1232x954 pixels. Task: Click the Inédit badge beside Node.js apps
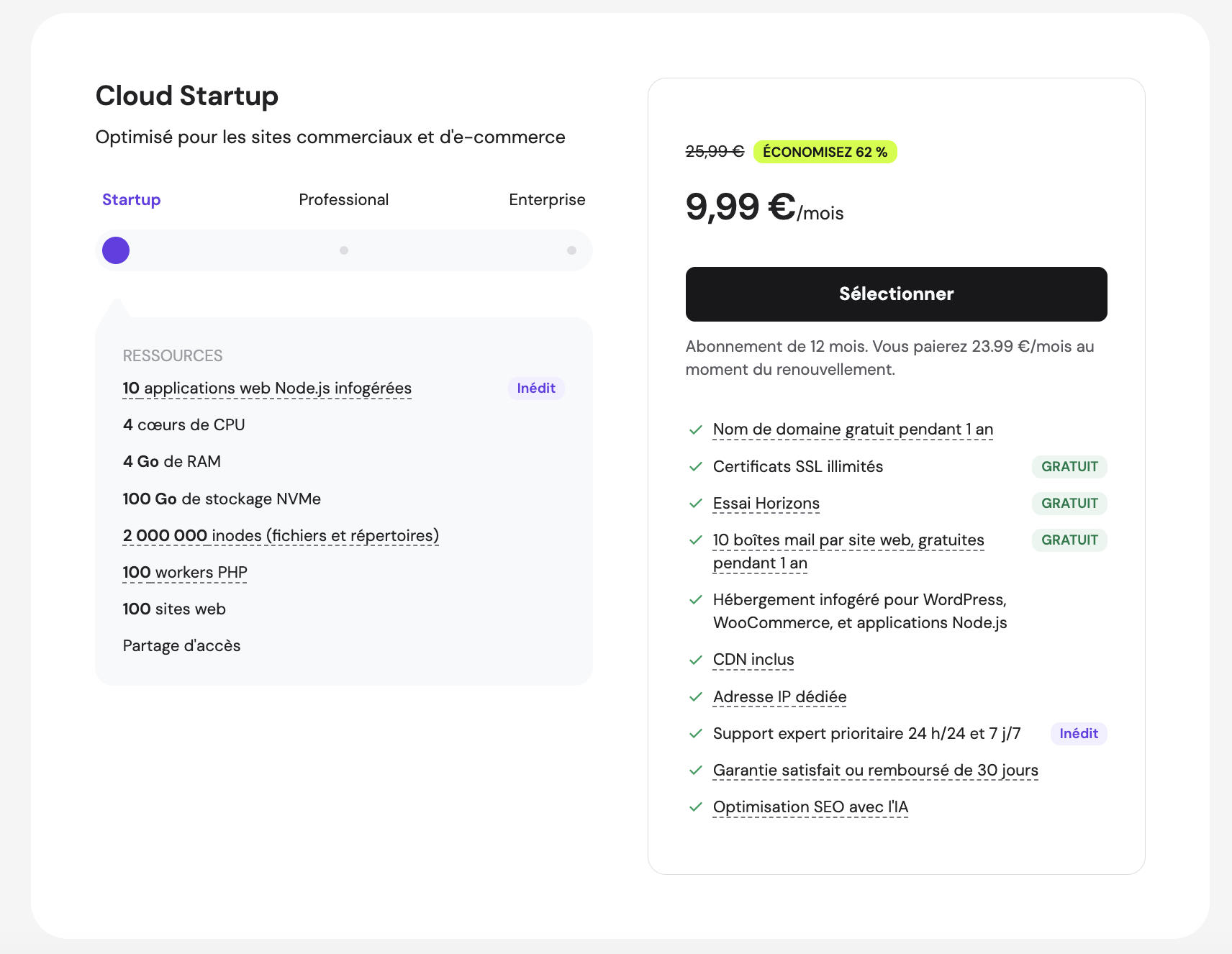click(536, 389)
